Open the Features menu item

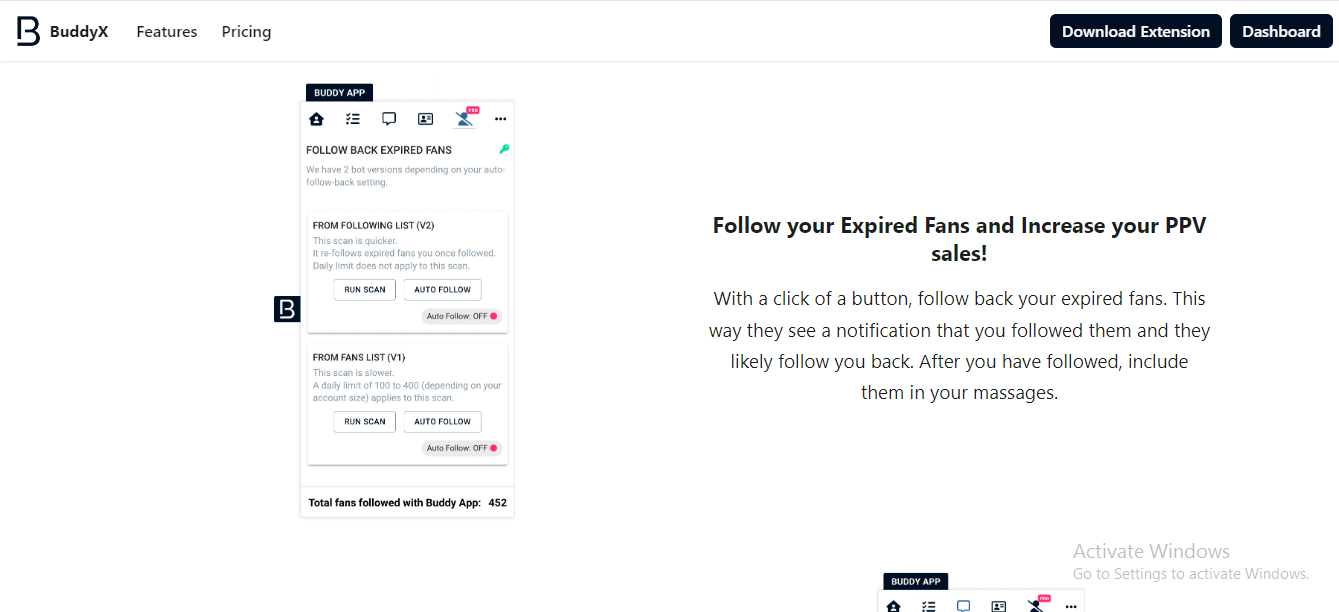point(167,32)
